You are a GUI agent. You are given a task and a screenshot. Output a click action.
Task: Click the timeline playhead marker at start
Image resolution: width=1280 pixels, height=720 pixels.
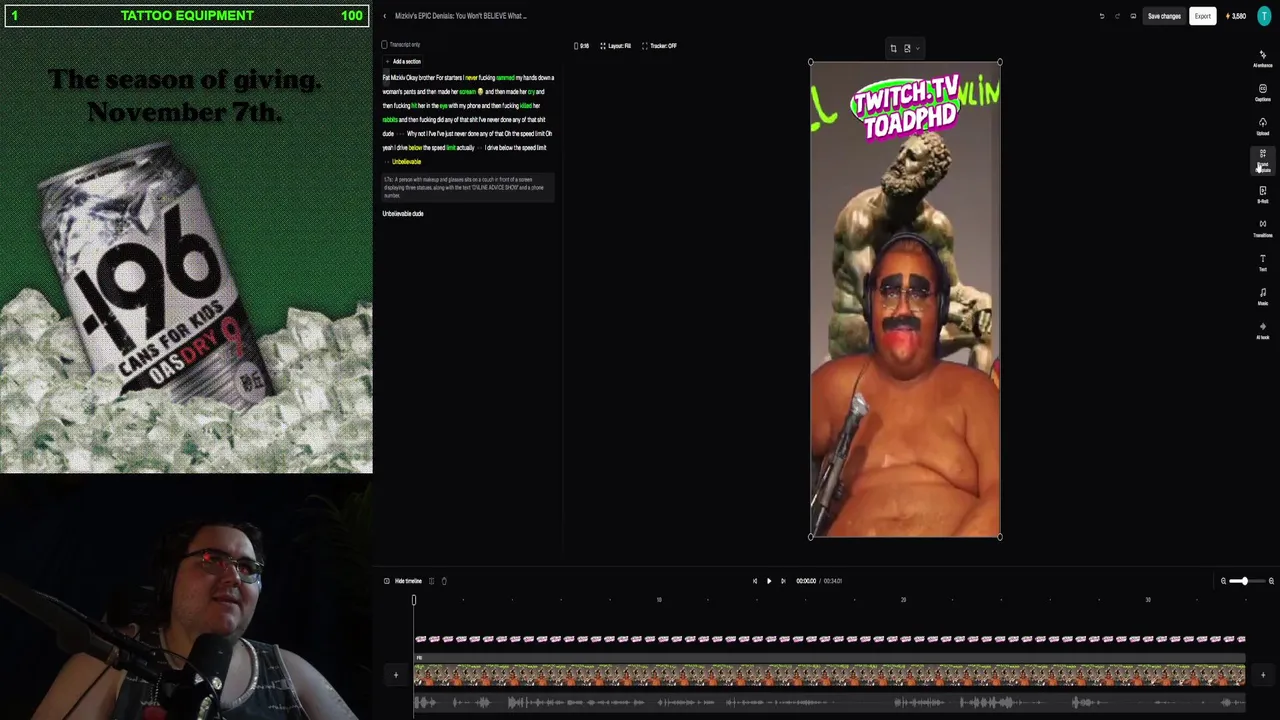[x=414, y=600]
